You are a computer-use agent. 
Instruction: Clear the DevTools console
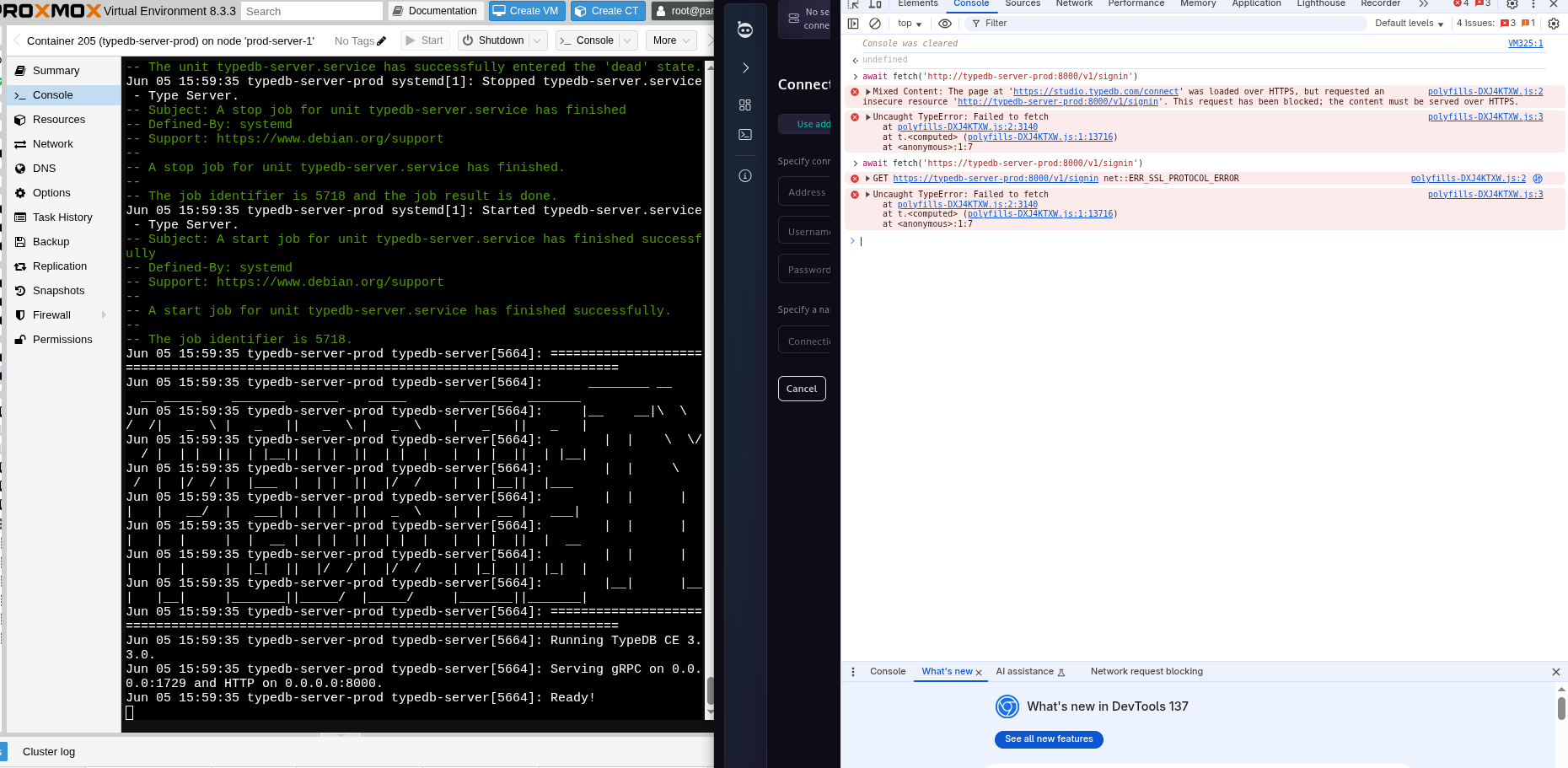coord(875,24)
